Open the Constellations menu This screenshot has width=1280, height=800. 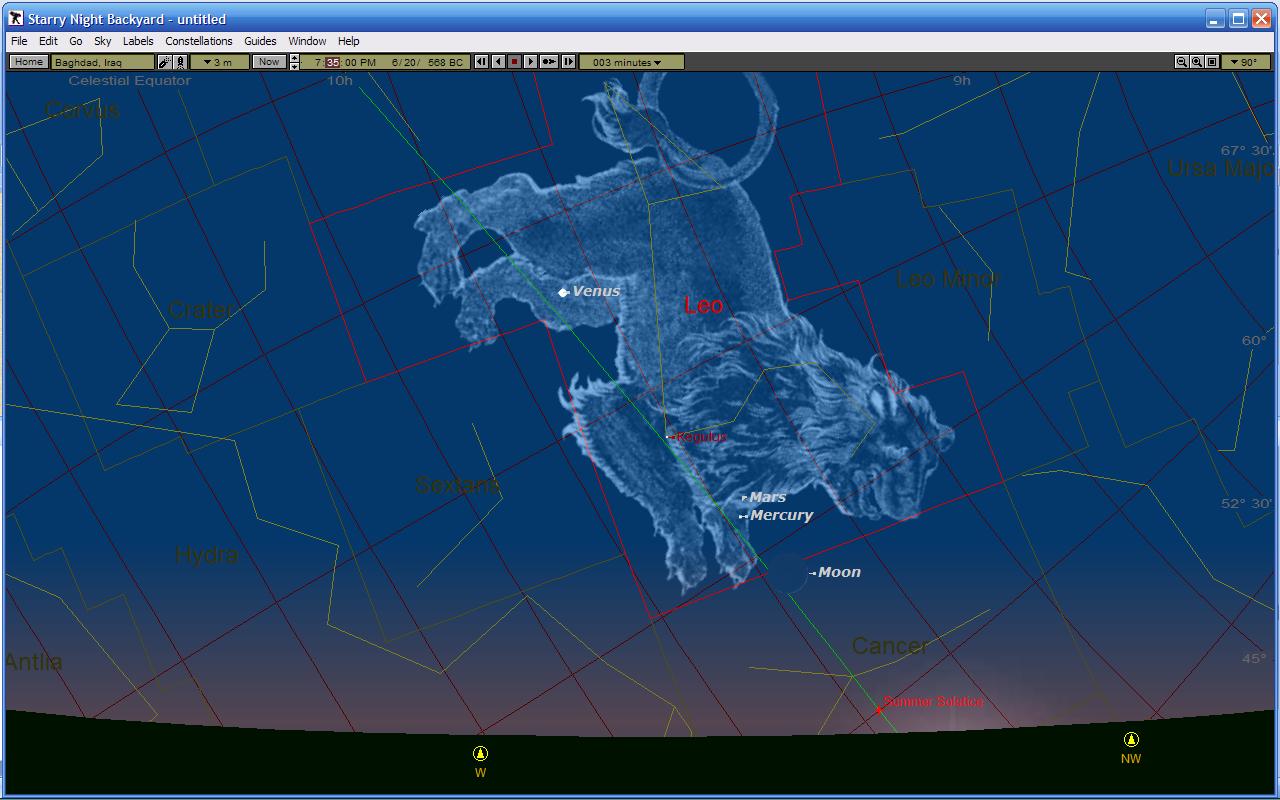click(199, 41)
